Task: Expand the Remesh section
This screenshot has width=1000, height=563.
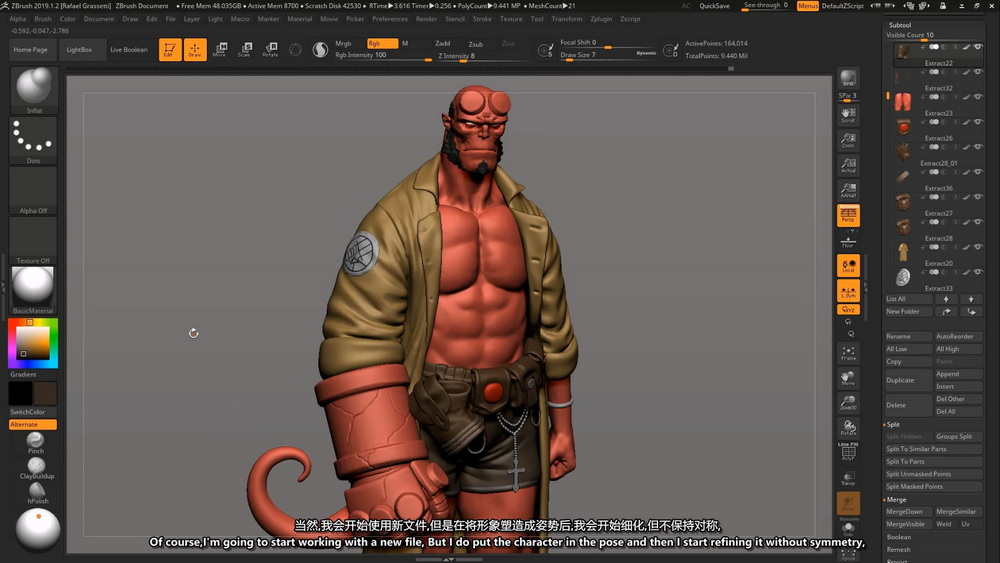Action: click(899, 550)
